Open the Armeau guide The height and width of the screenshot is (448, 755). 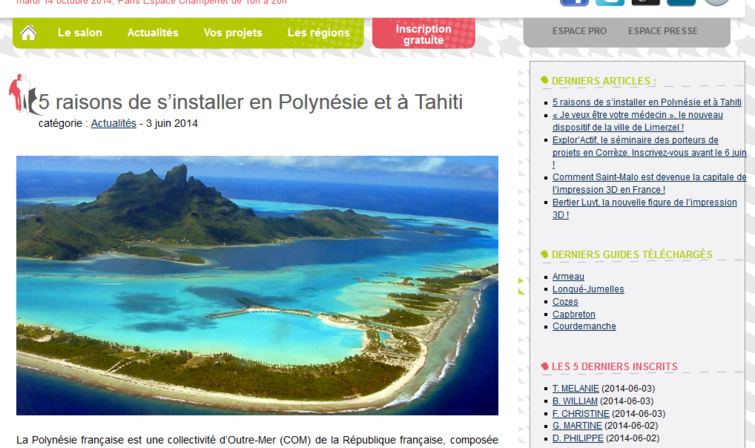pyautogui.click(x=568, y=277)
